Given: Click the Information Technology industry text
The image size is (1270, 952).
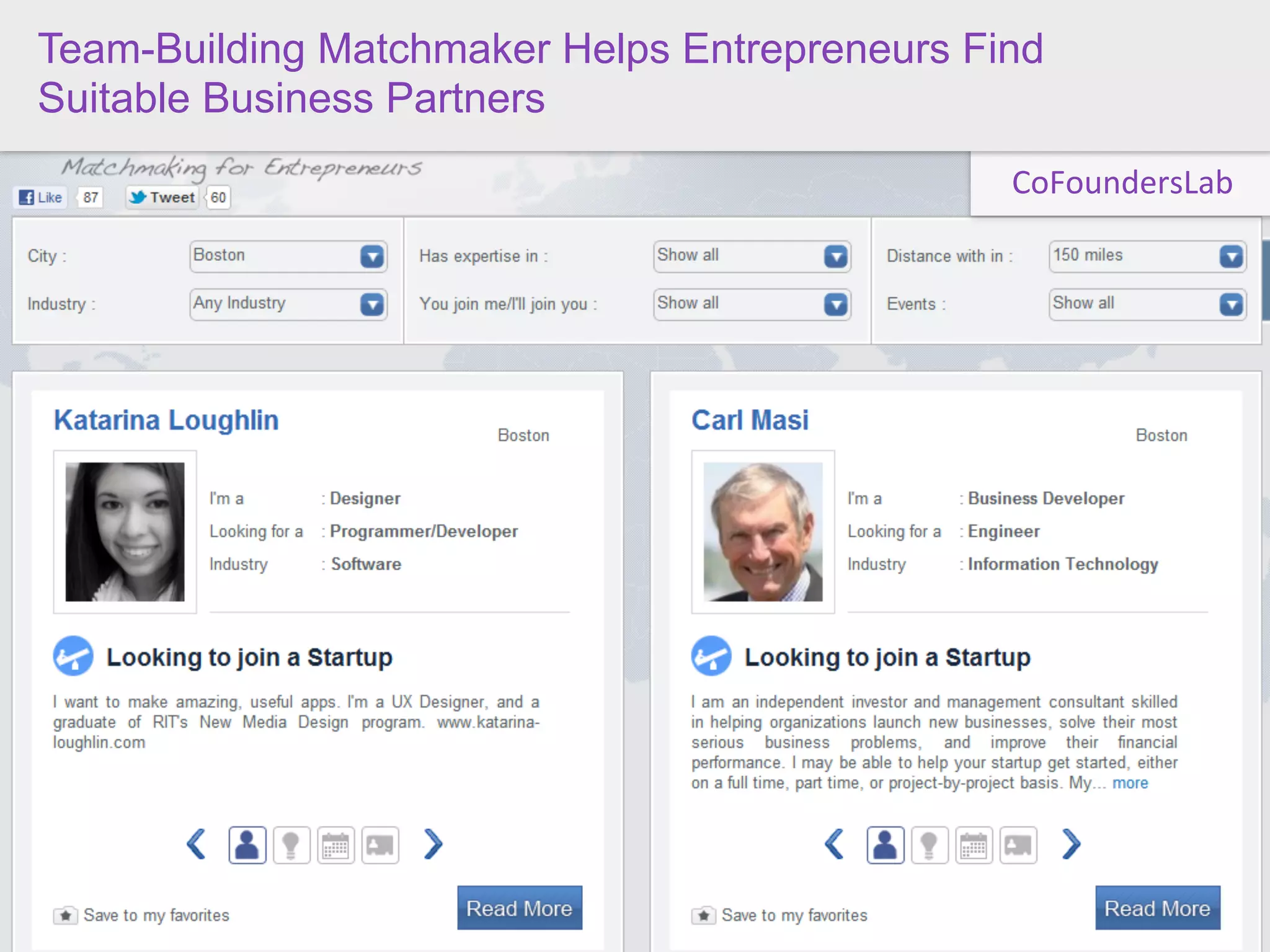Looking at the screenshot, I should click(x=1063, y=565).
